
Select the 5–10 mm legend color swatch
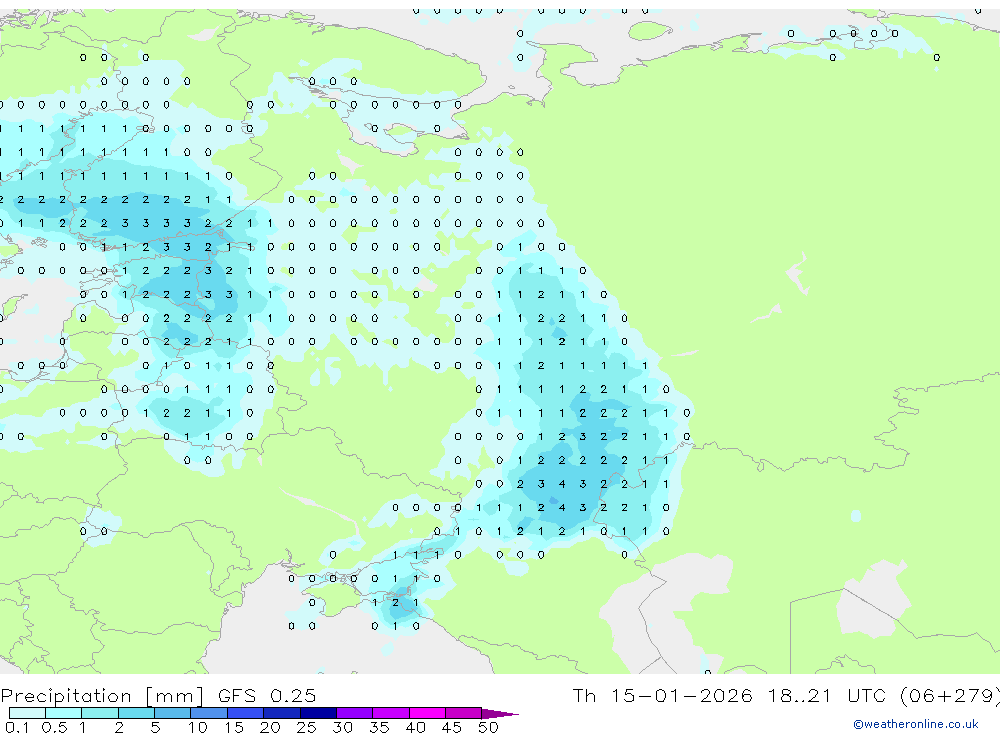click(172, 713)
